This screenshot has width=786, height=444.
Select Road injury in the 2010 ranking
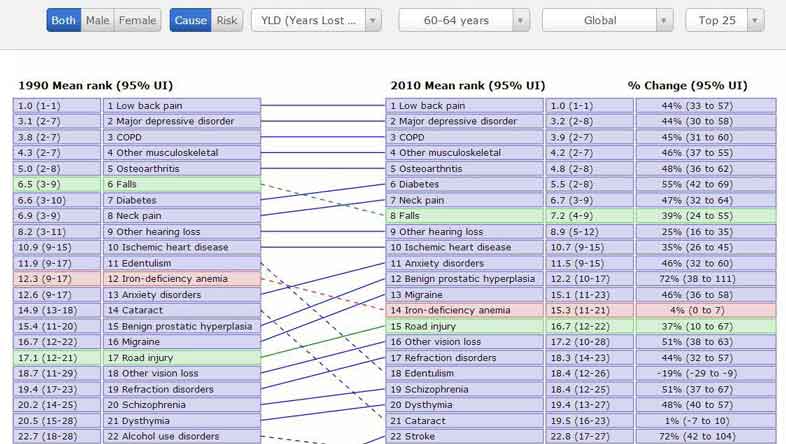tap(465, 326)
